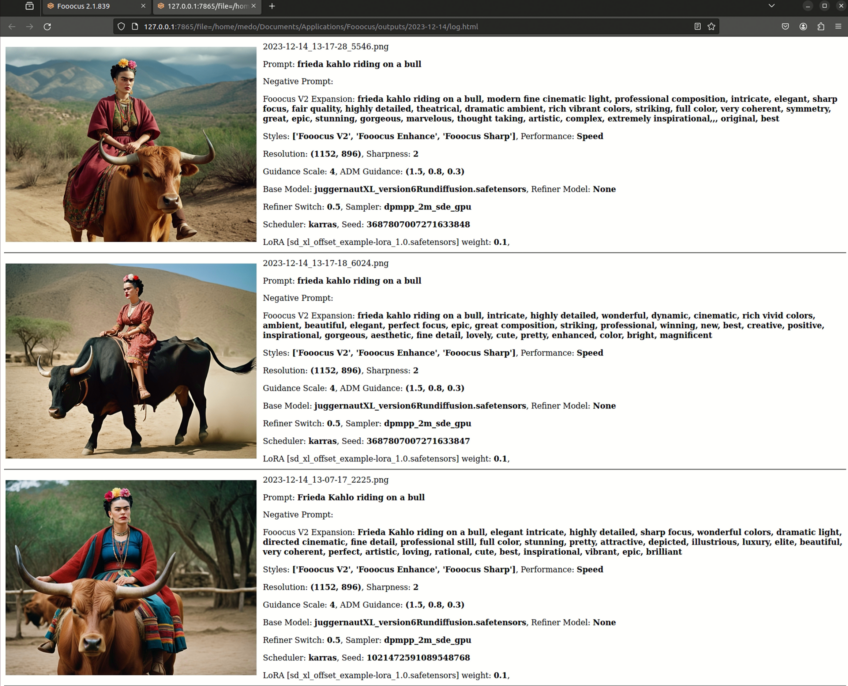Open the Firefox account menu

(803, 27)
